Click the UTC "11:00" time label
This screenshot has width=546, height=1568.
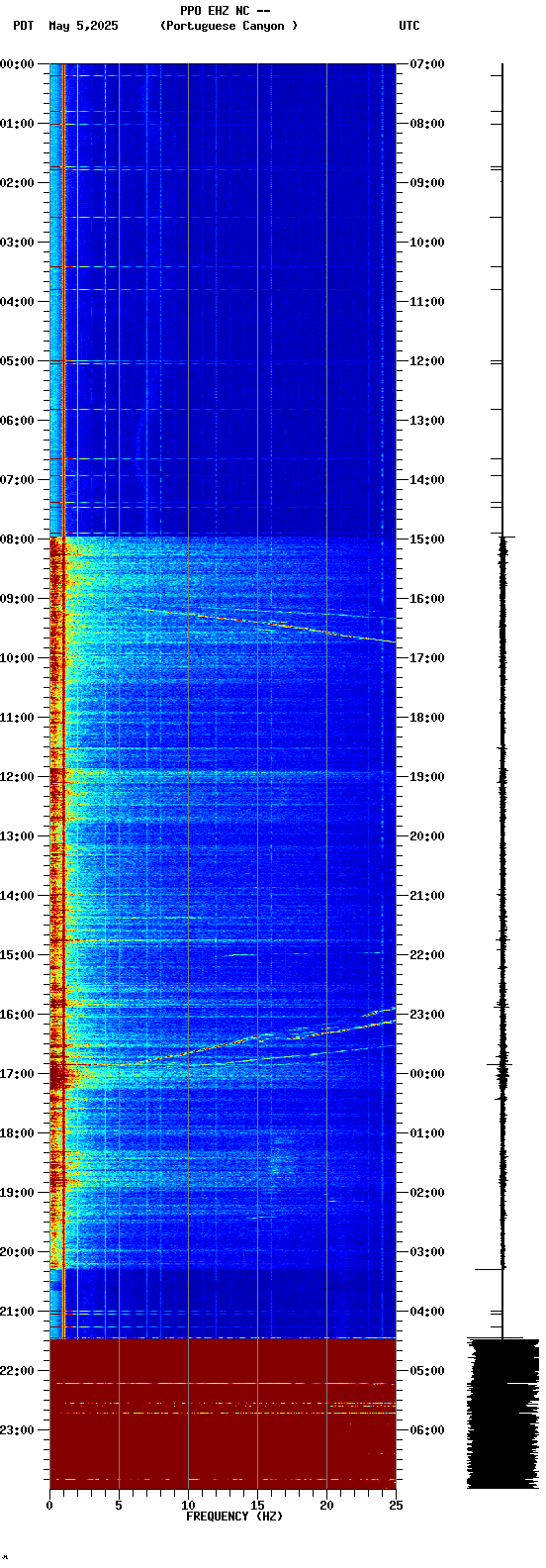(x=427, y=301)
